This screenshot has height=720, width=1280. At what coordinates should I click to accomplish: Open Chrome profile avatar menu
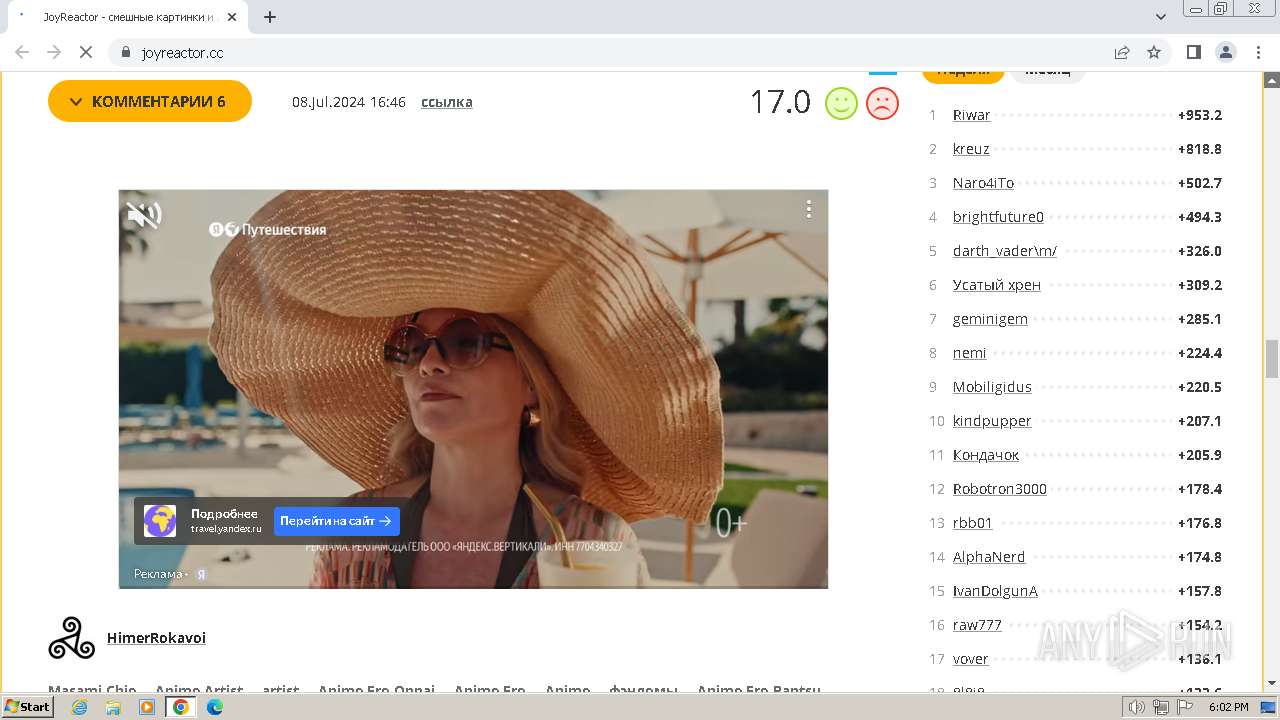click(1226, 52)
